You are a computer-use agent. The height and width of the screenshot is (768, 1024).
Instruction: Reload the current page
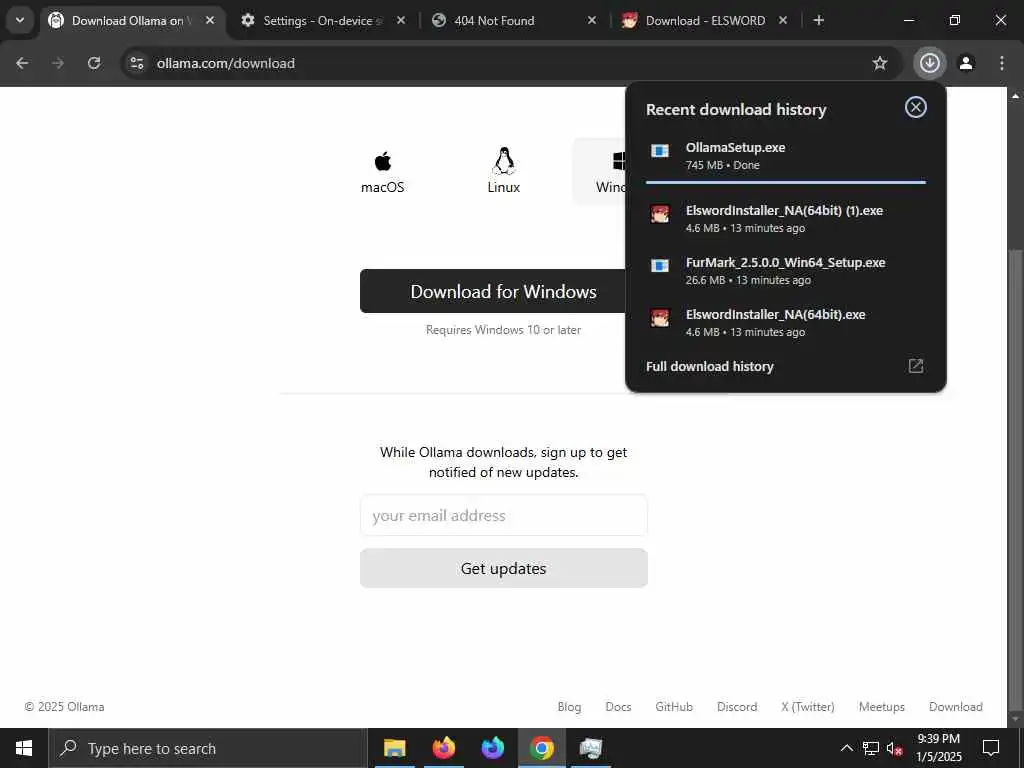(x=94, y=63)
